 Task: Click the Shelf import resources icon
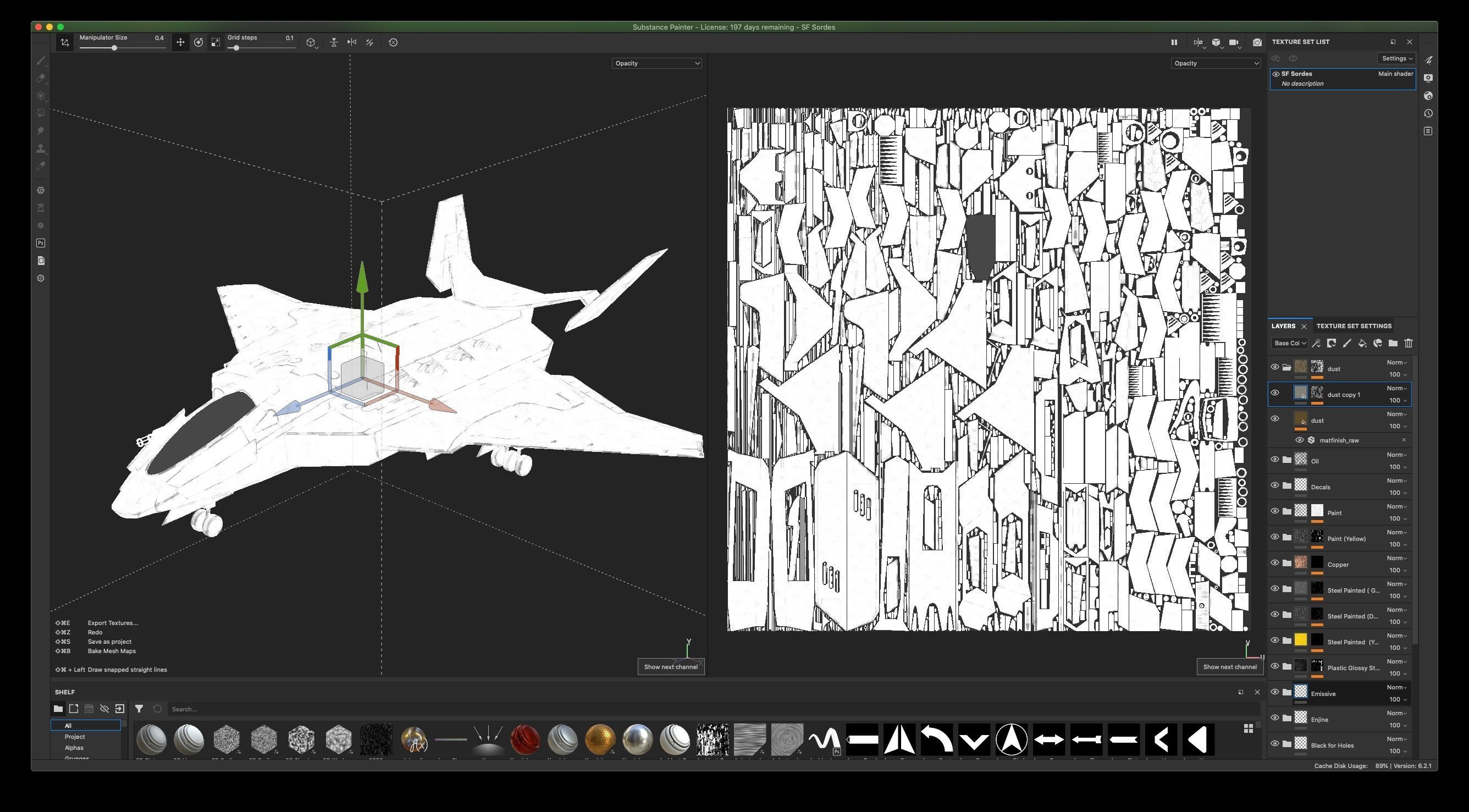[x=120, y=709]
